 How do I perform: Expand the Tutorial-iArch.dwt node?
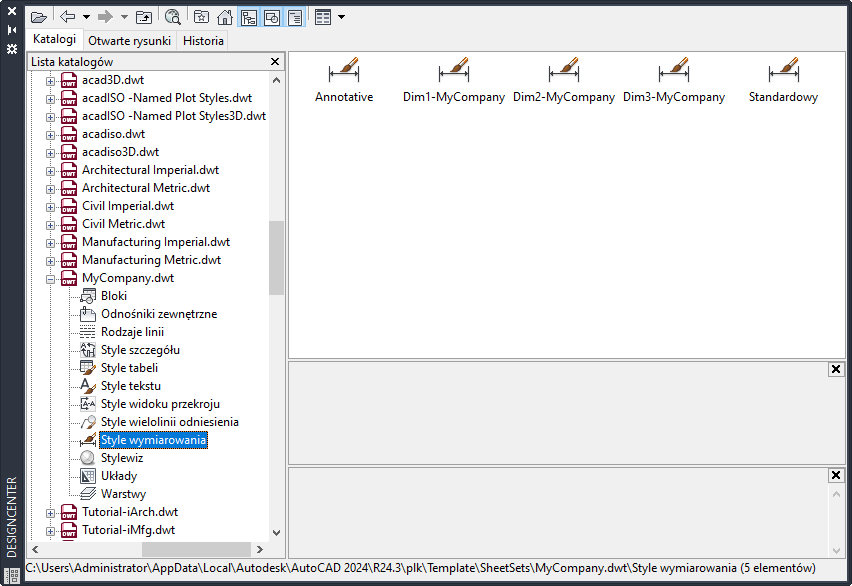[50, 513]
